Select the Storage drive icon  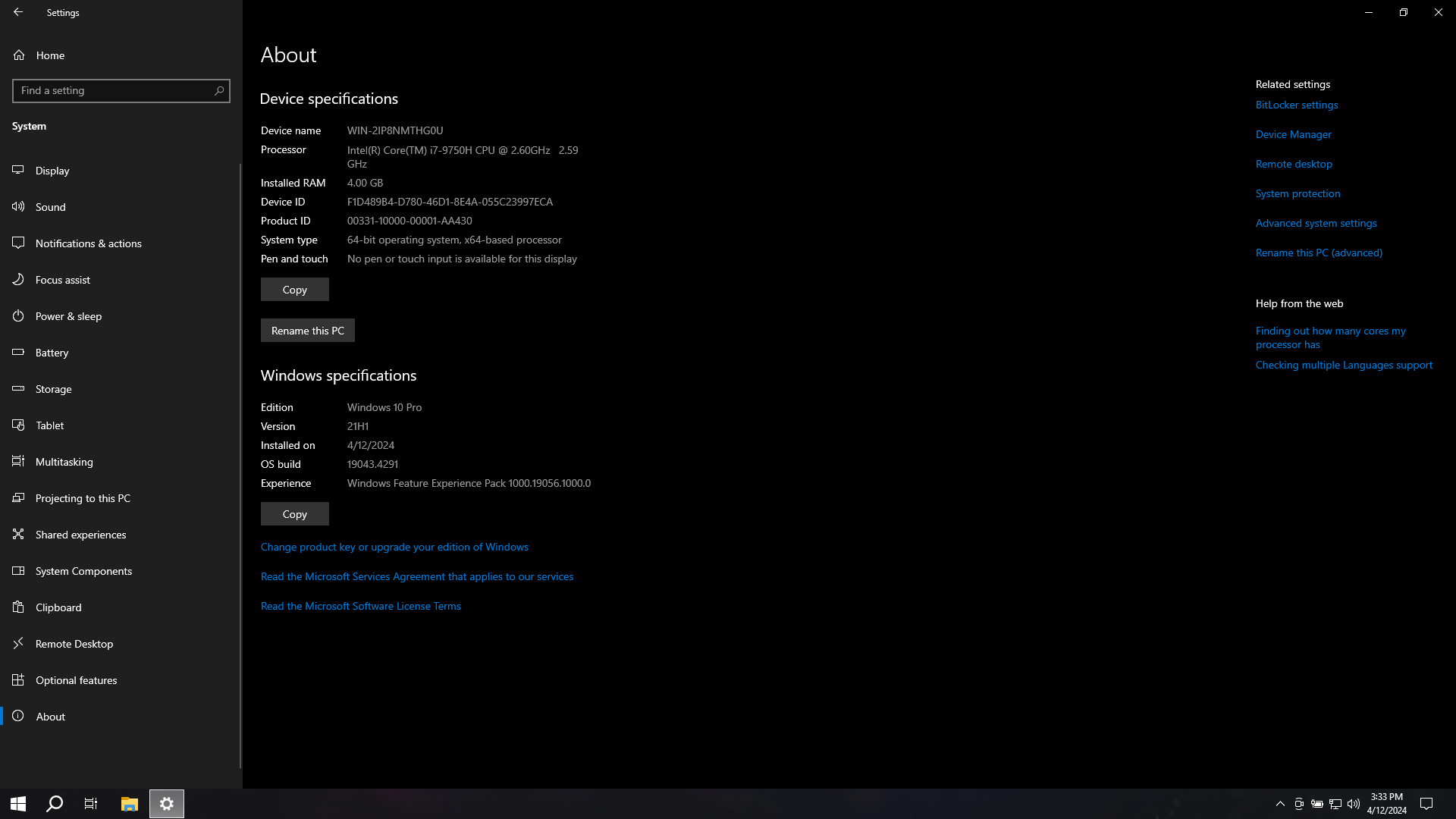pyautogui.click(x=18, y=388)
